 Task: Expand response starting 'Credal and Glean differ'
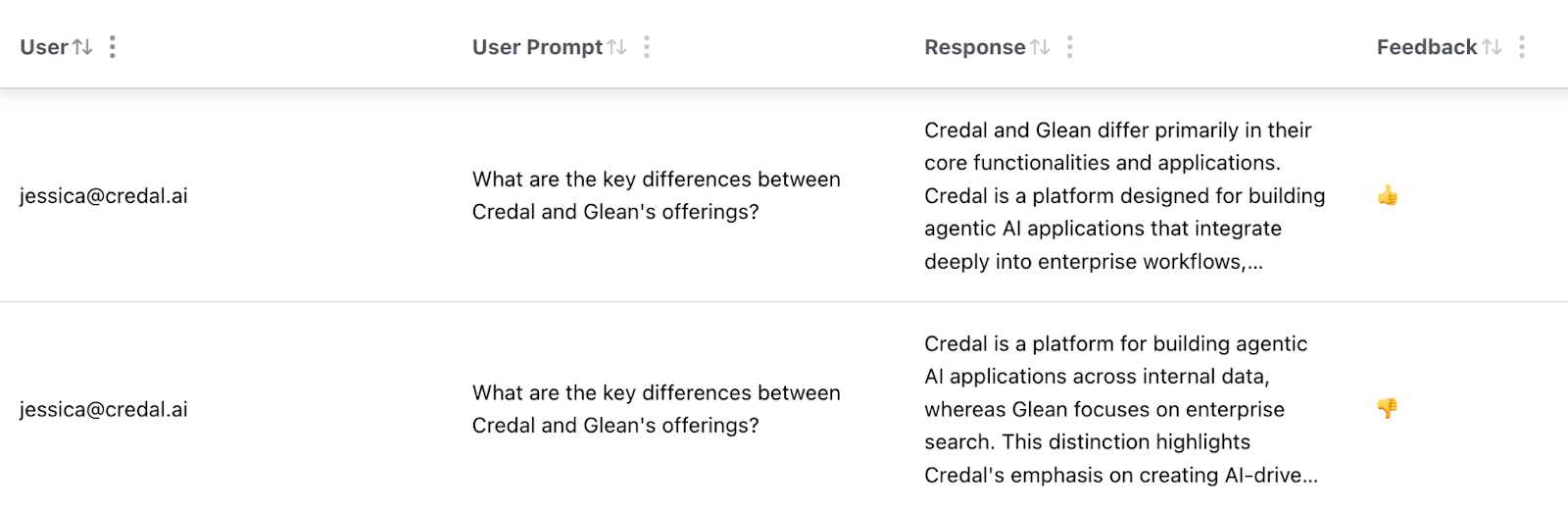1125,195
